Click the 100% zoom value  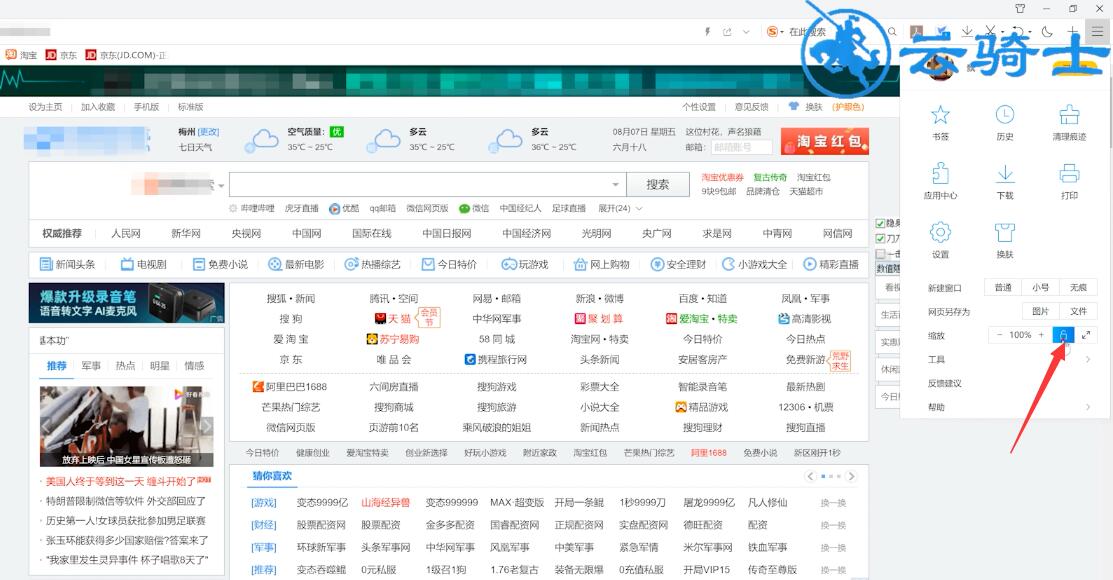pyautogui.click(x=1020, y=335)
